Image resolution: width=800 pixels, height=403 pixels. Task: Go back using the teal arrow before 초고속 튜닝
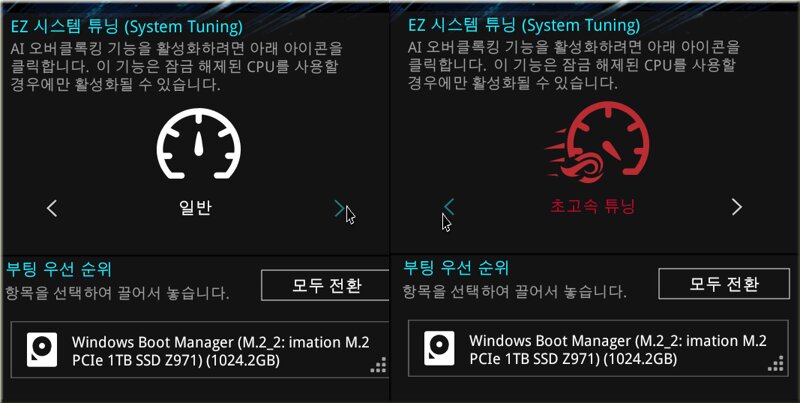tap(448, 206)
